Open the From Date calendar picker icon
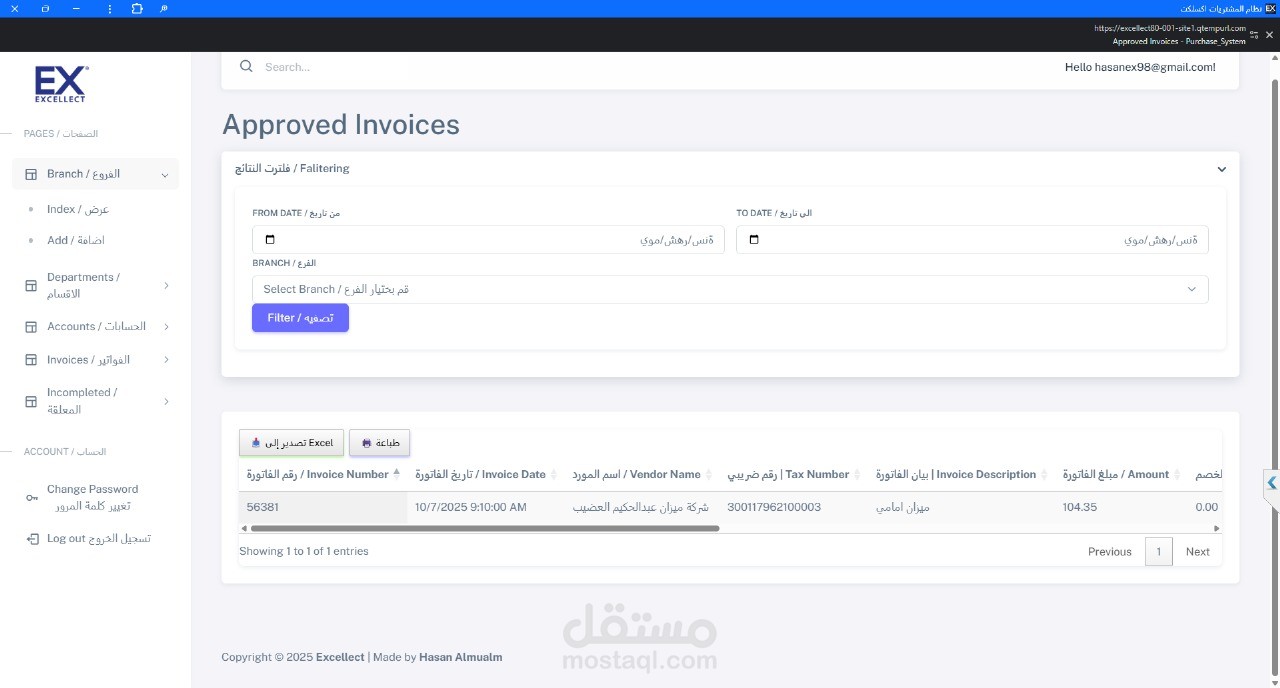This screenshot has height=688, width=1280. pyautogui.click(x=270, y=240)
